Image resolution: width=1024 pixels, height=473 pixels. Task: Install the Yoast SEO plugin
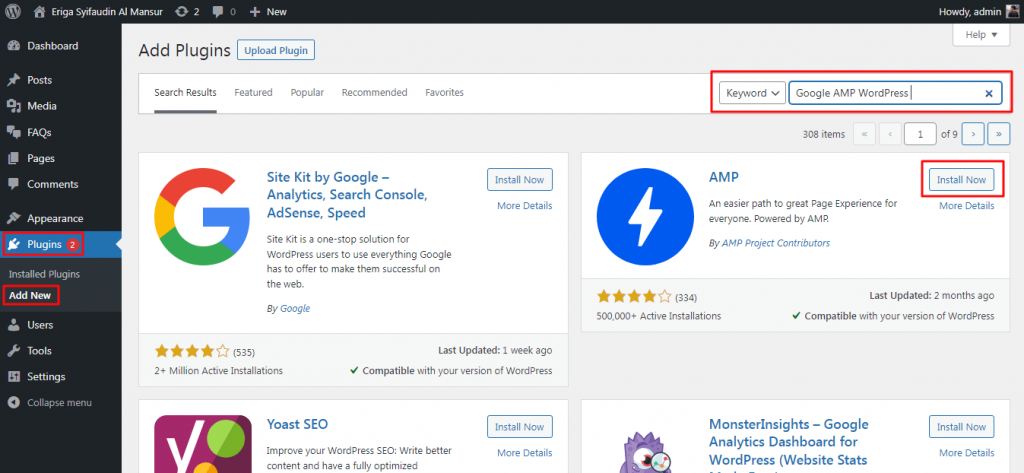point(520,427)
